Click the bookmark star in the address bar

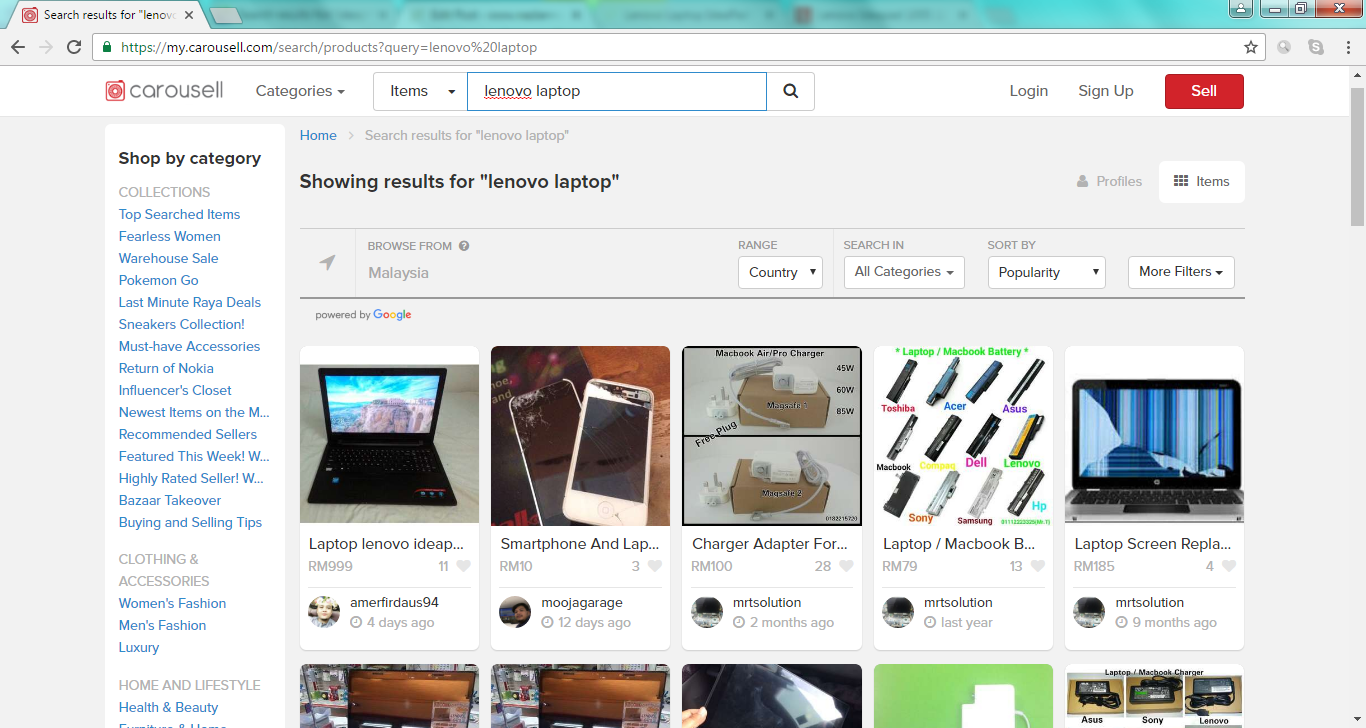click(x=1251, y=46)
